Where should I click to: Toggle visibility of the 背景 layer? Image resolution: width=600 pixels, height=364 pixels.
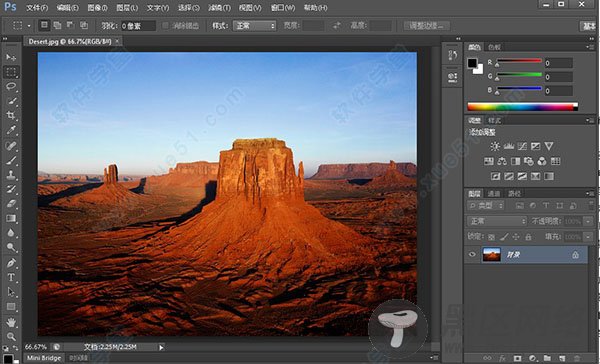pyautogui.click(x=472, y=255)
